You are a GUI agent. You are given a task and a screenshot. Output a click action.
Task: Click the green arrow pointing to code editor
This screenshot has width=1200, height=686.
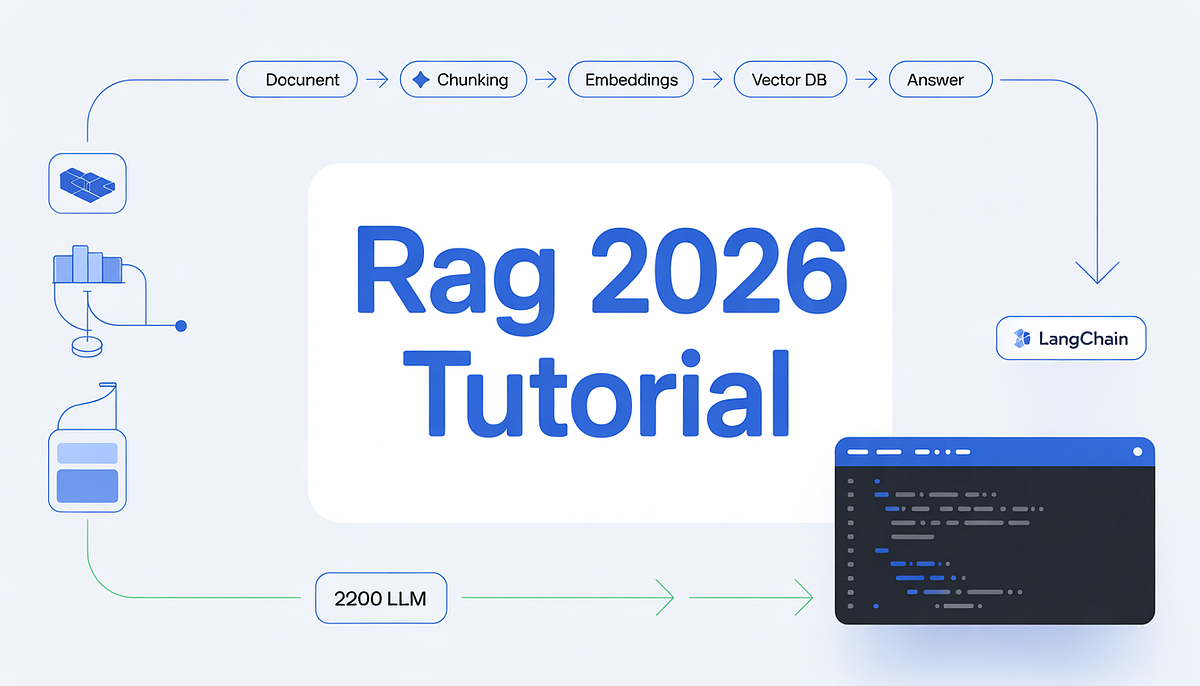point(750,599)
